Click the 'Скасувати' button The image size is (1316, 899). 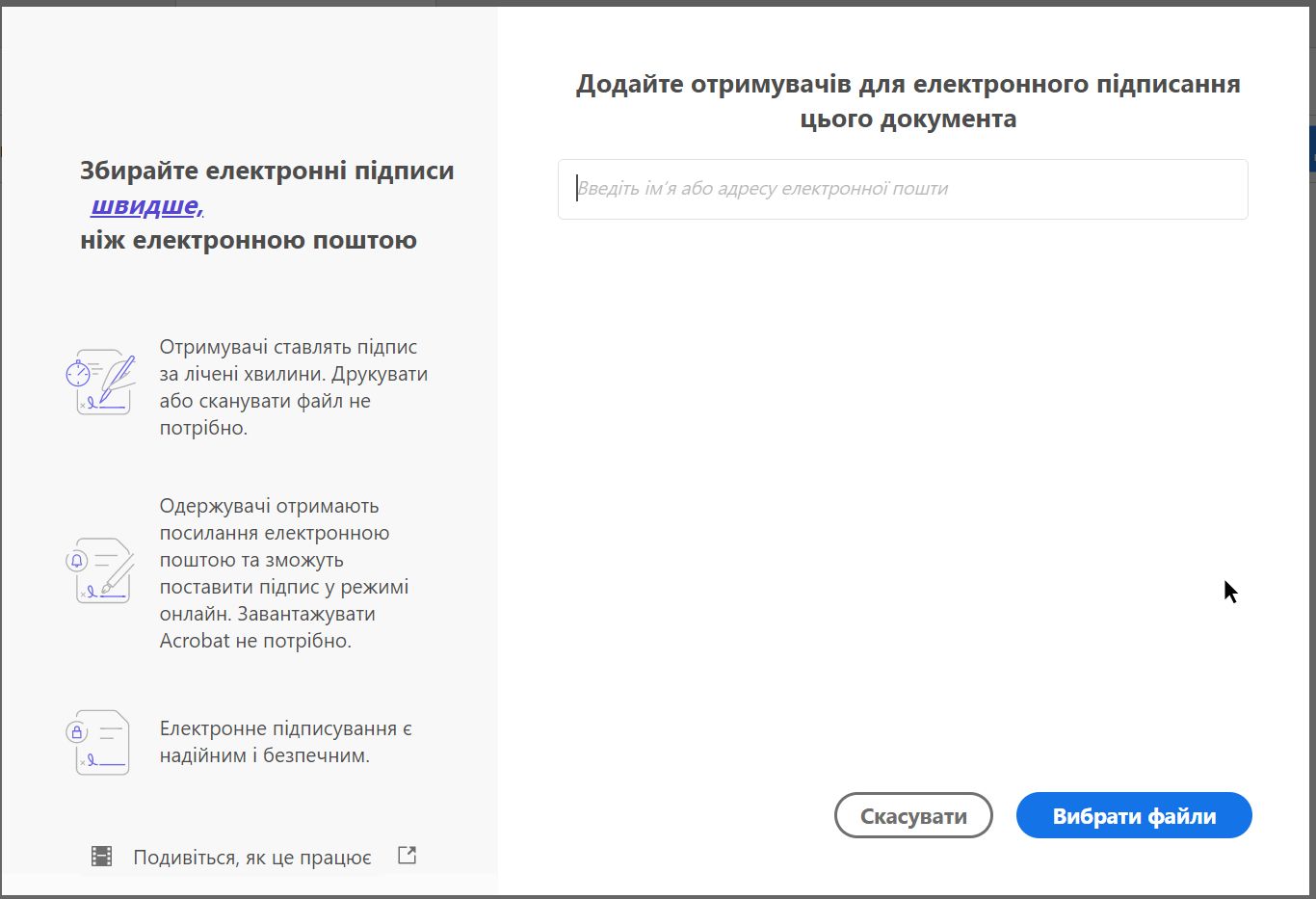pyautogui.click(x=912, y=815)
